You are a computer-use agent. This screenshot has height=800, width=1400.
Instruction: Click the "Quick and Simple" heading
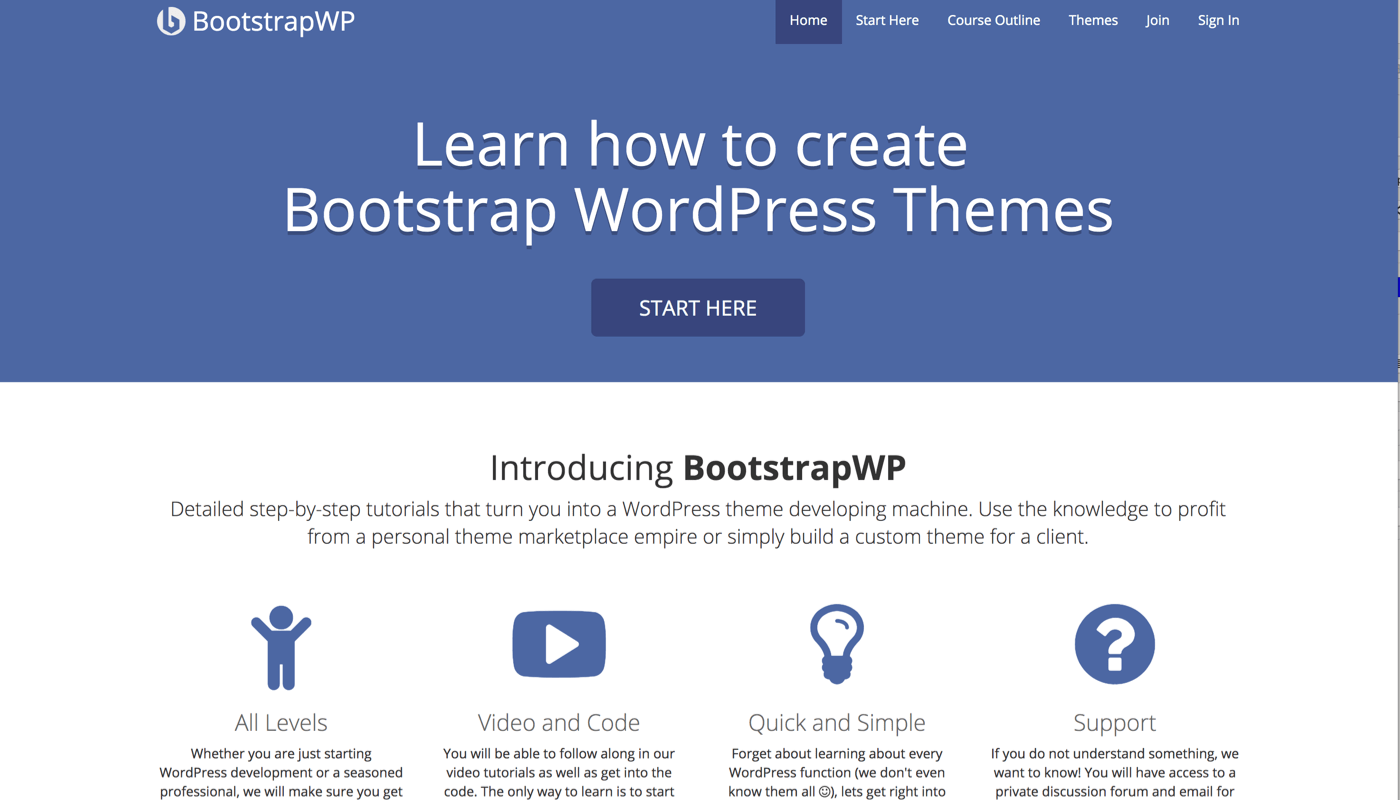[837, 722]
